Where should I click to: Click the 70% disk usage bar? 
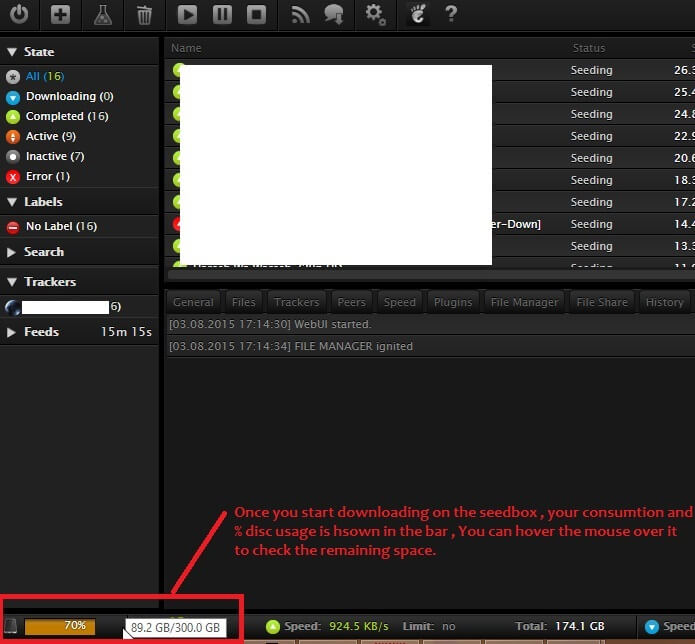(x=60, y=626)
